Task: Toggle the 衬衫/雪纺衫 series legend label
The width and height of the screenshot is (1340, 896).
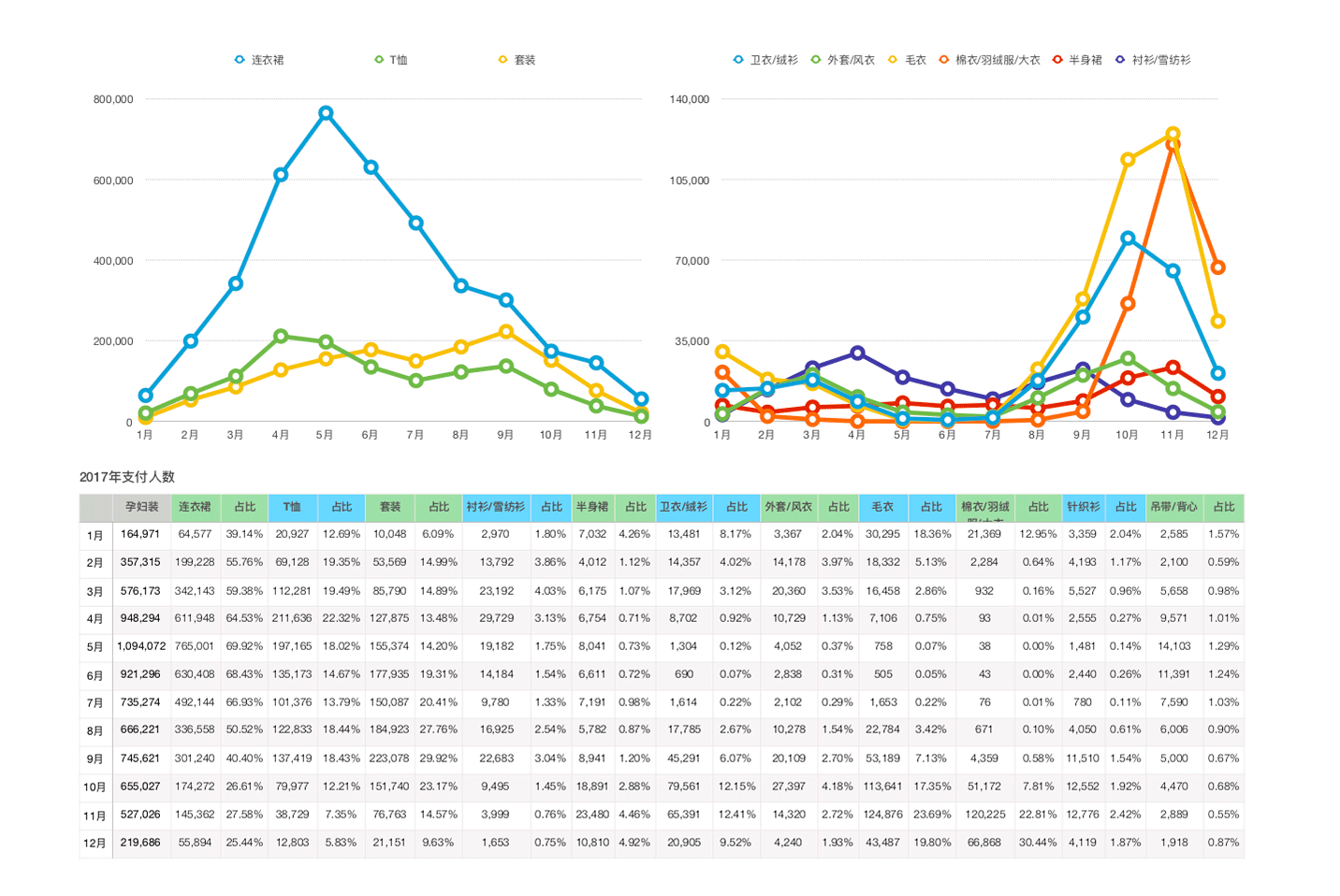Action: tap(1160, 60)
